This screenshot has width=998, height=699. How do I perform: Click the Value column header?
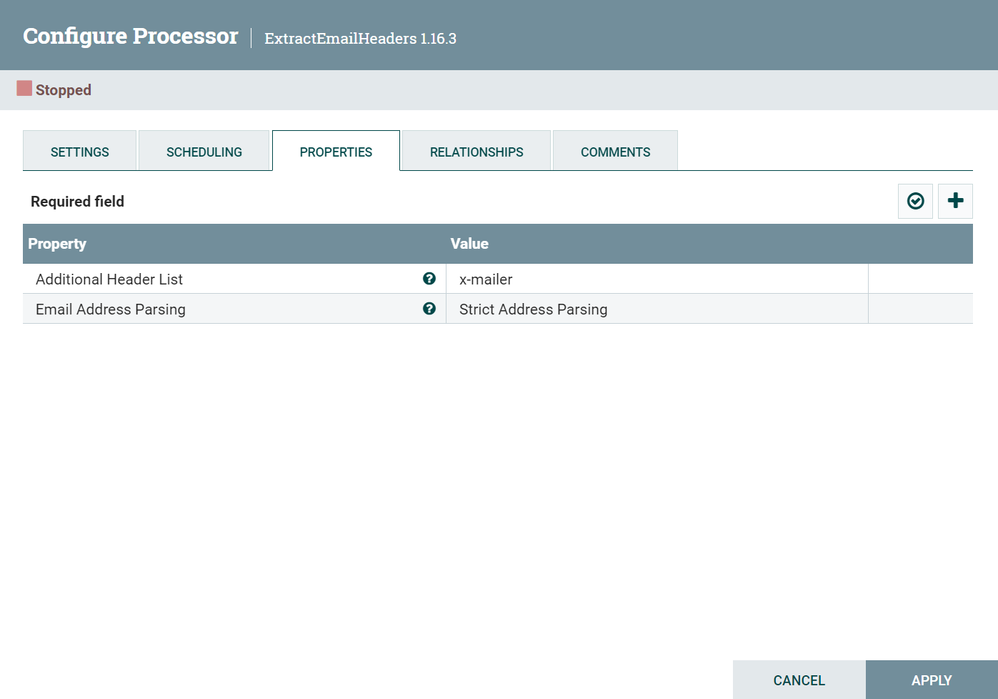[469, 244]
